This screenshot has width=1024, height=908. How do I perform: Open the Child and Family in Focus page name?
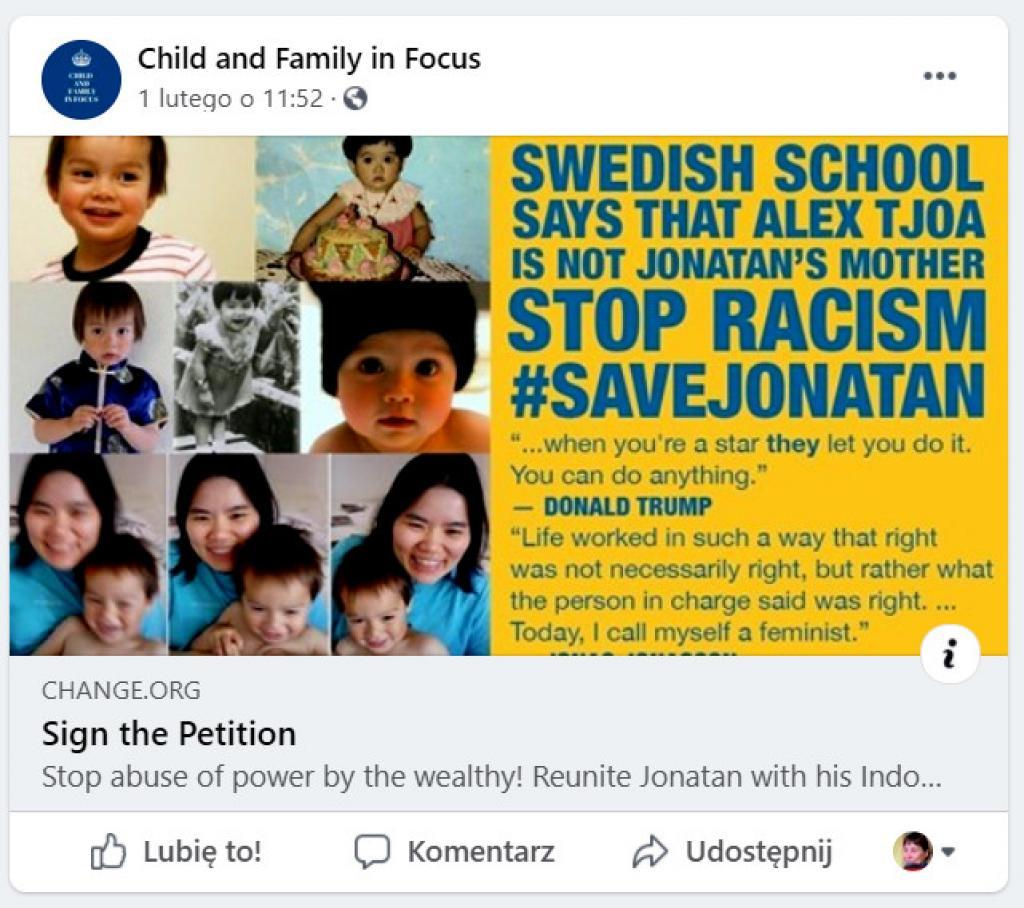(309, 59)
